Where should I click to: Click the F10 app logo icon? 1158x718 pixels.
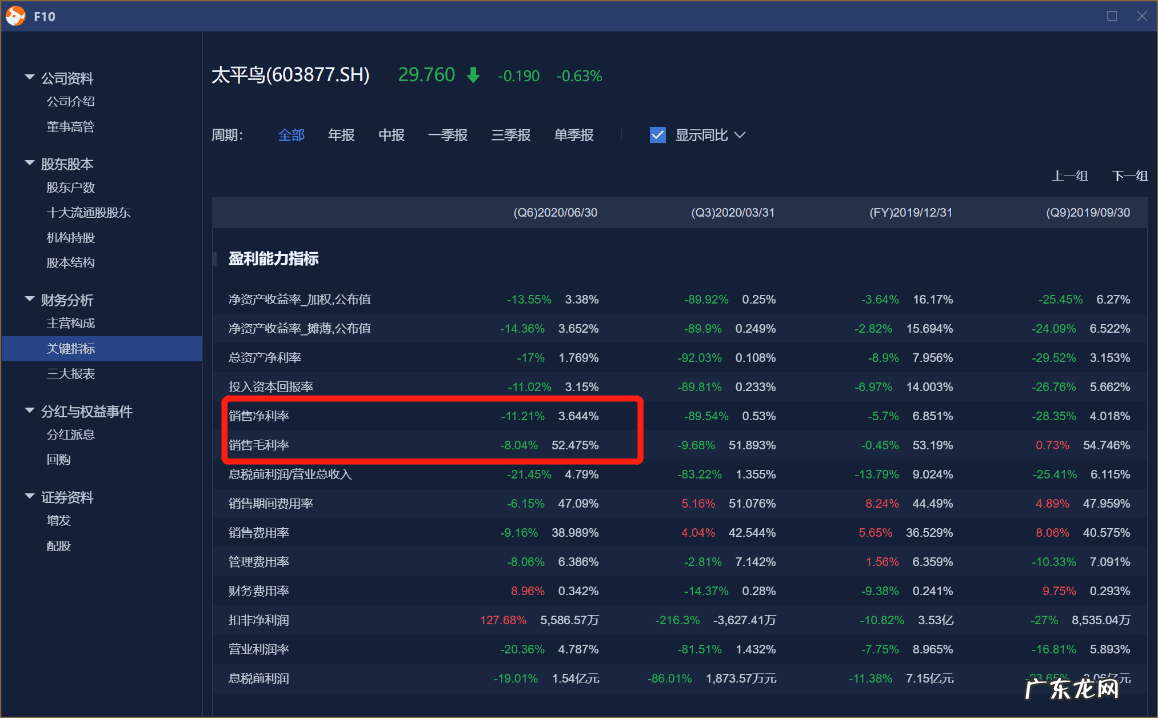15,16
